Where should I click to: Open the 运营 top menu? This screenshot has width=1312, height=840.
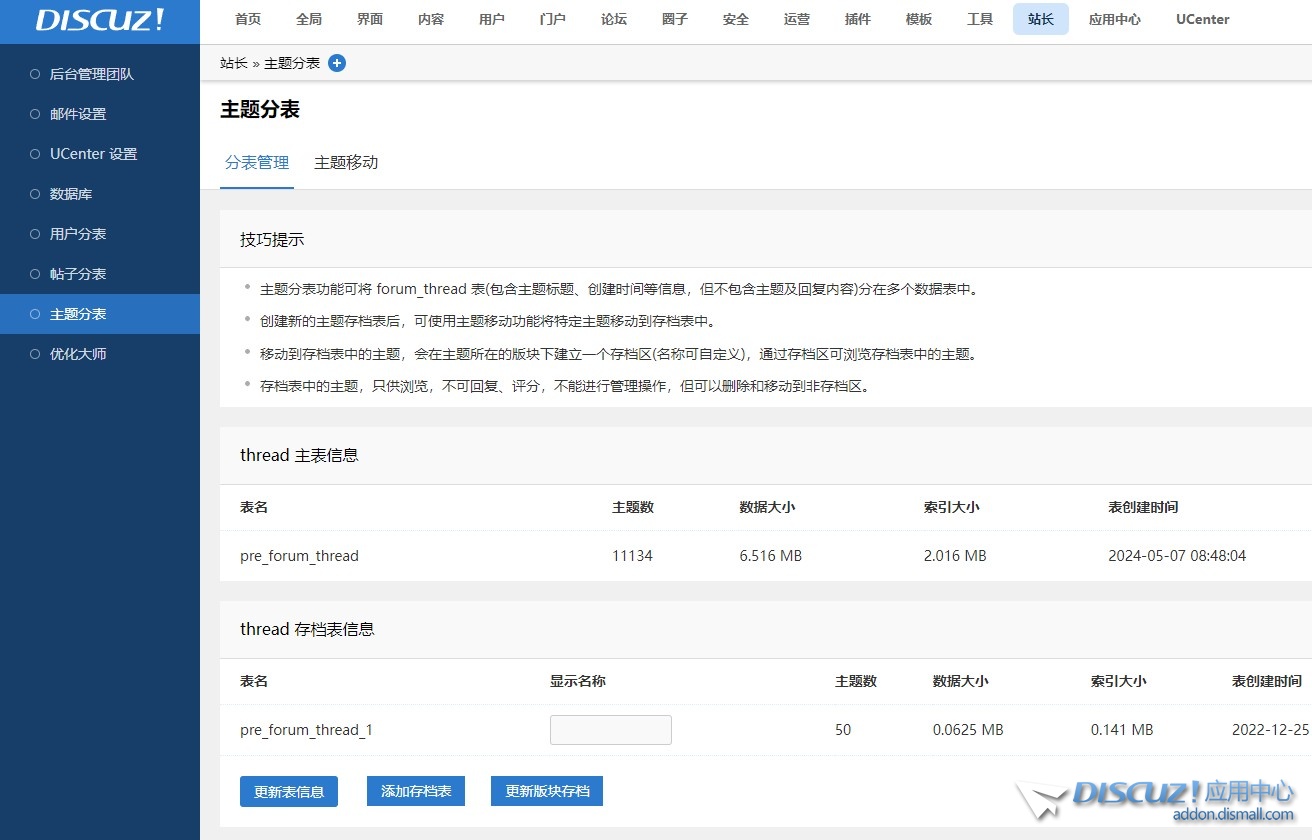tap(797, 19)
